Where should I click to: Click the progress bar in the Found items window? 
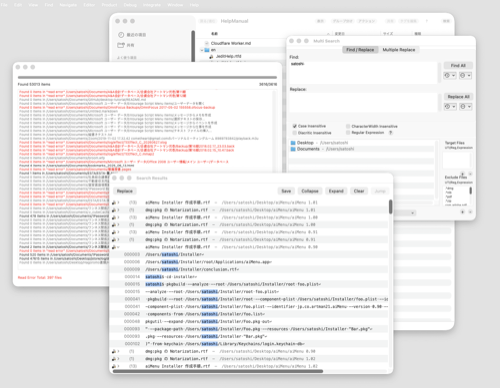(x=147, y=77)
